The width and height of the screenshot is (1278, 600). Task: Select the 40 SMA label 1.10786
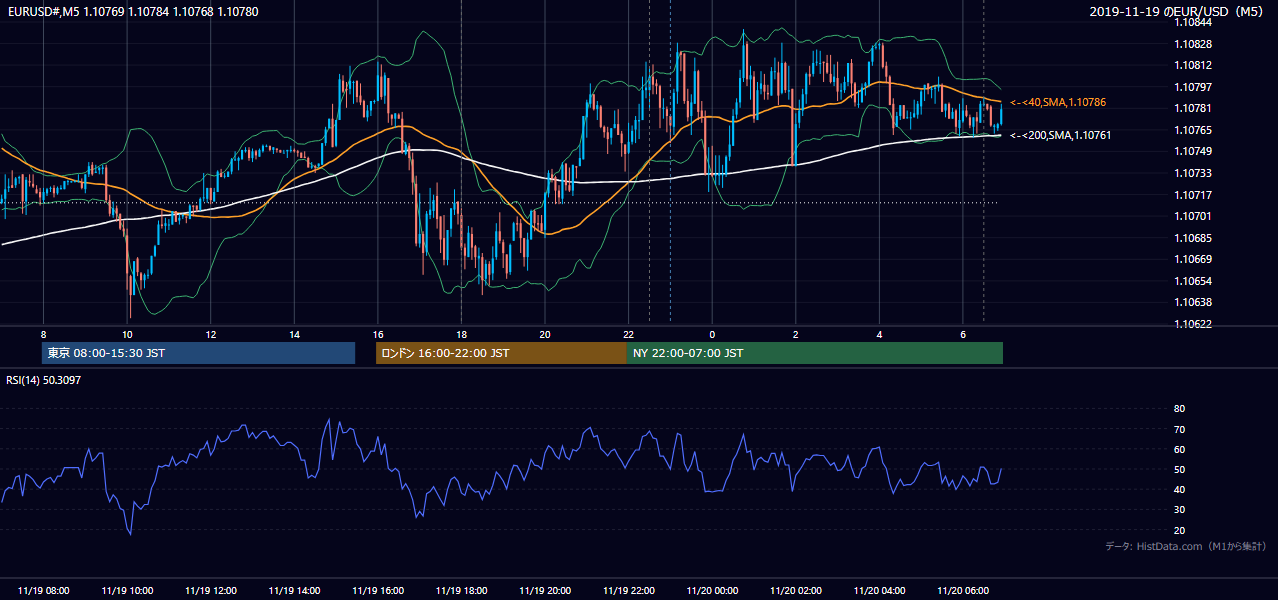pyautogui.click(x=1058, y=102)
